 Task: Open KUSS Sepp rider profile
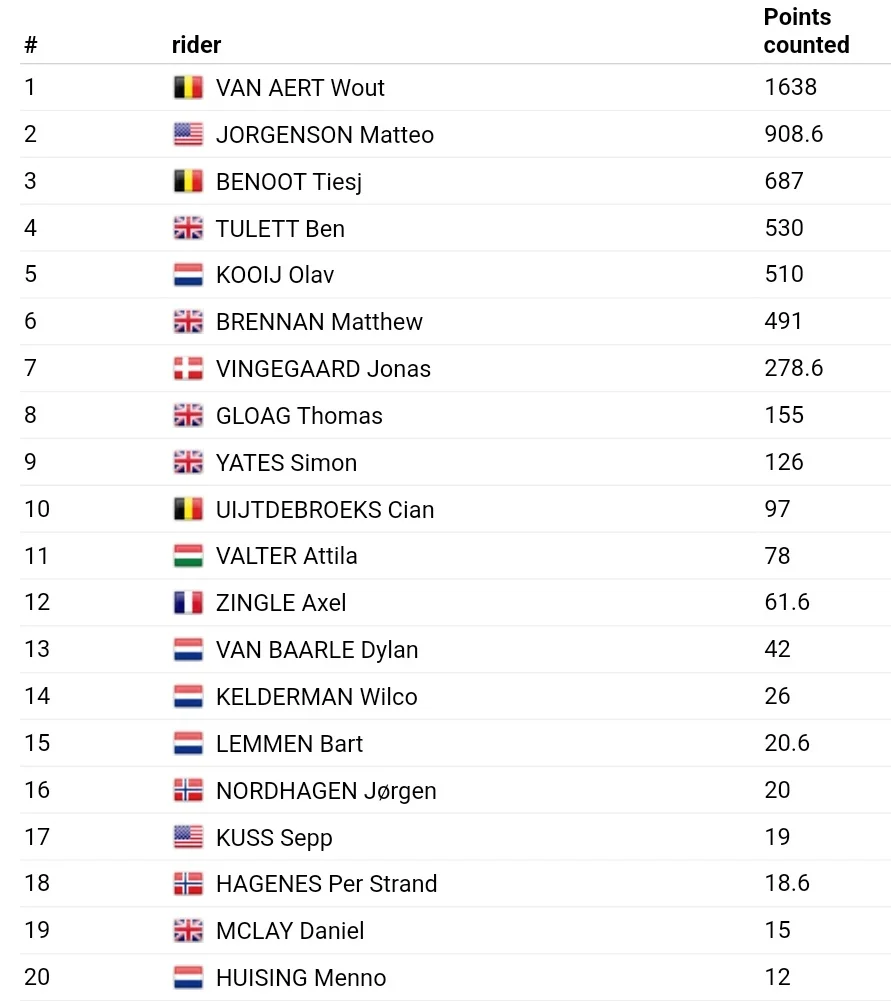pos(274,838)
